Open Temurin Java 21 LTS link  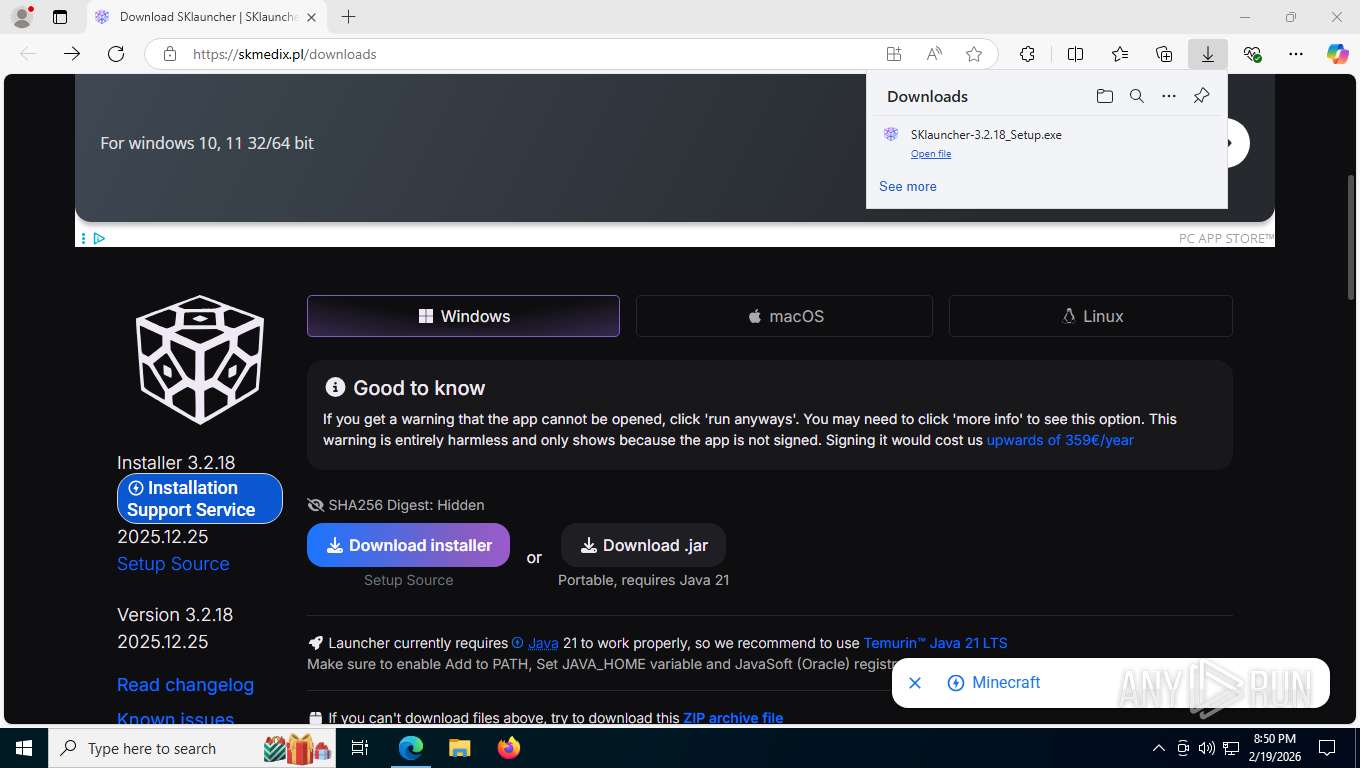(x=935, y=643)
